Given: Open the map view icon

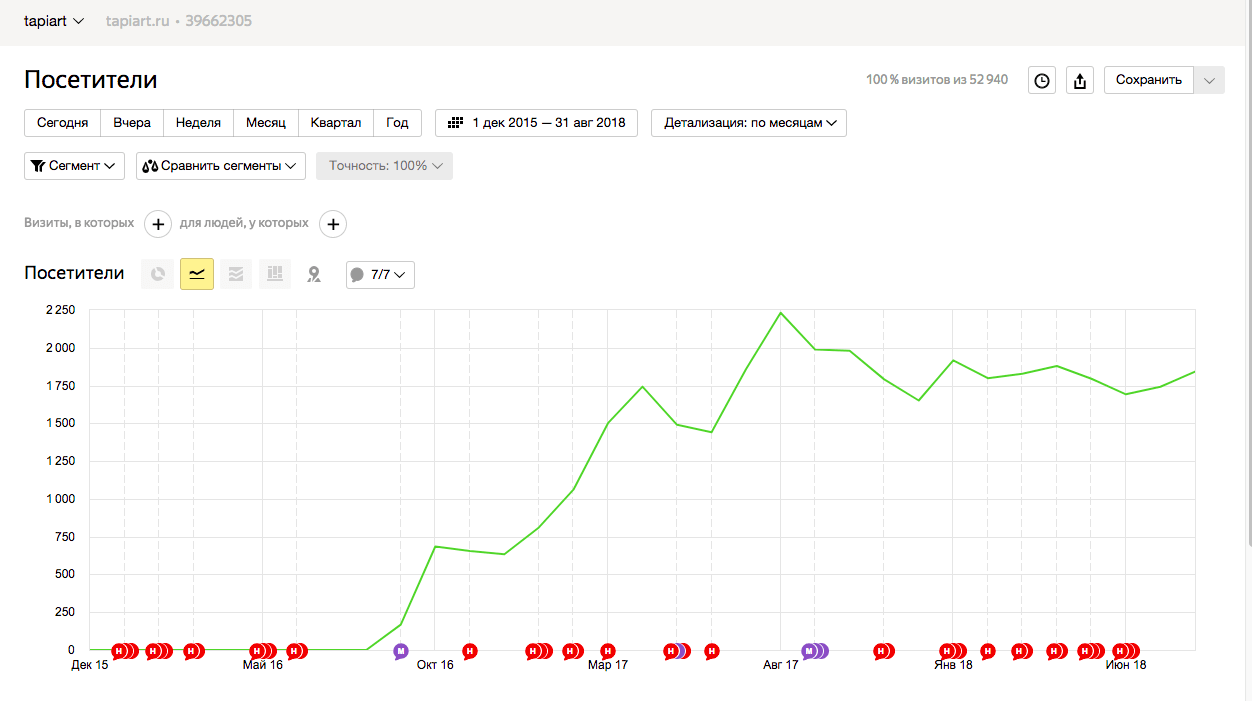Looking at the screenshot, I should 314,274.
